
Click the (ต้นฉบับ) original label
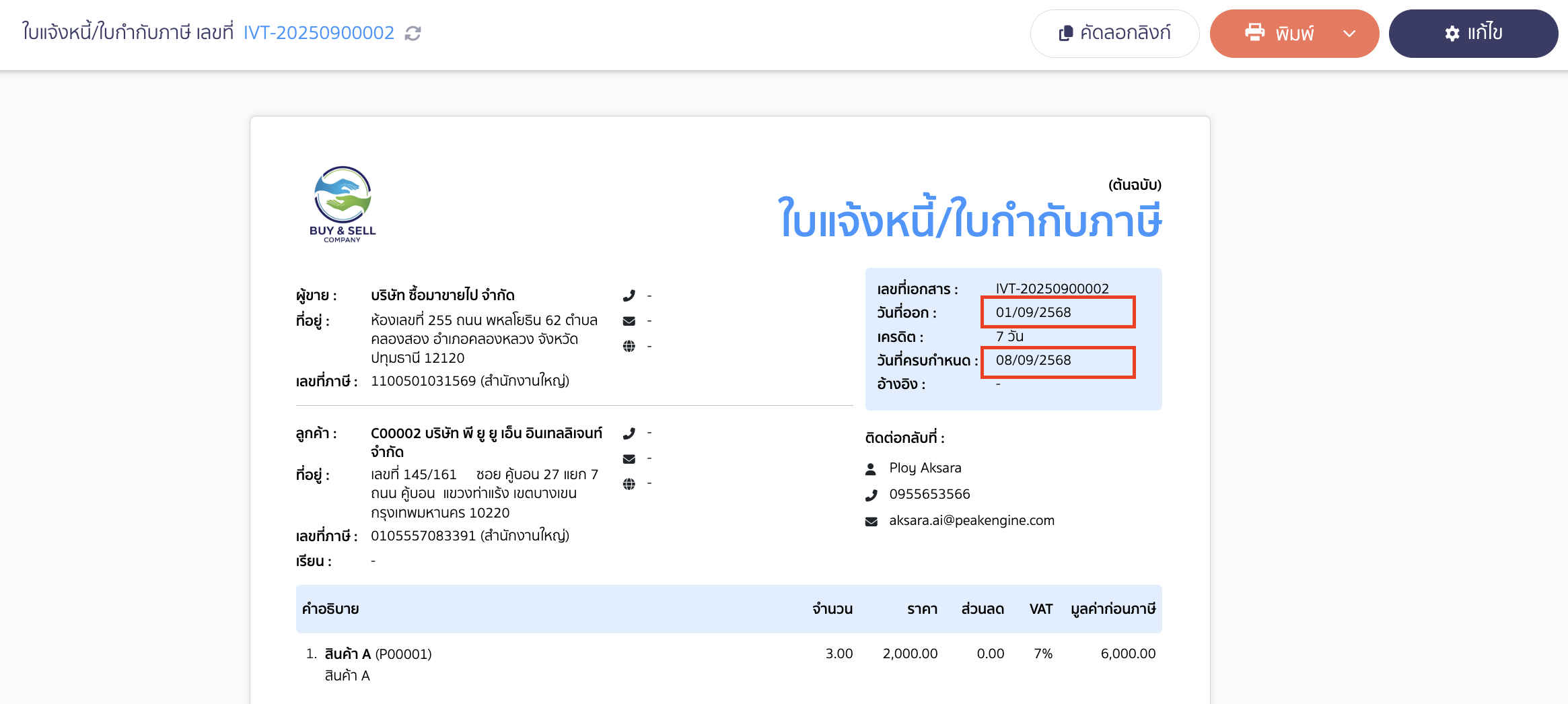1135,184
